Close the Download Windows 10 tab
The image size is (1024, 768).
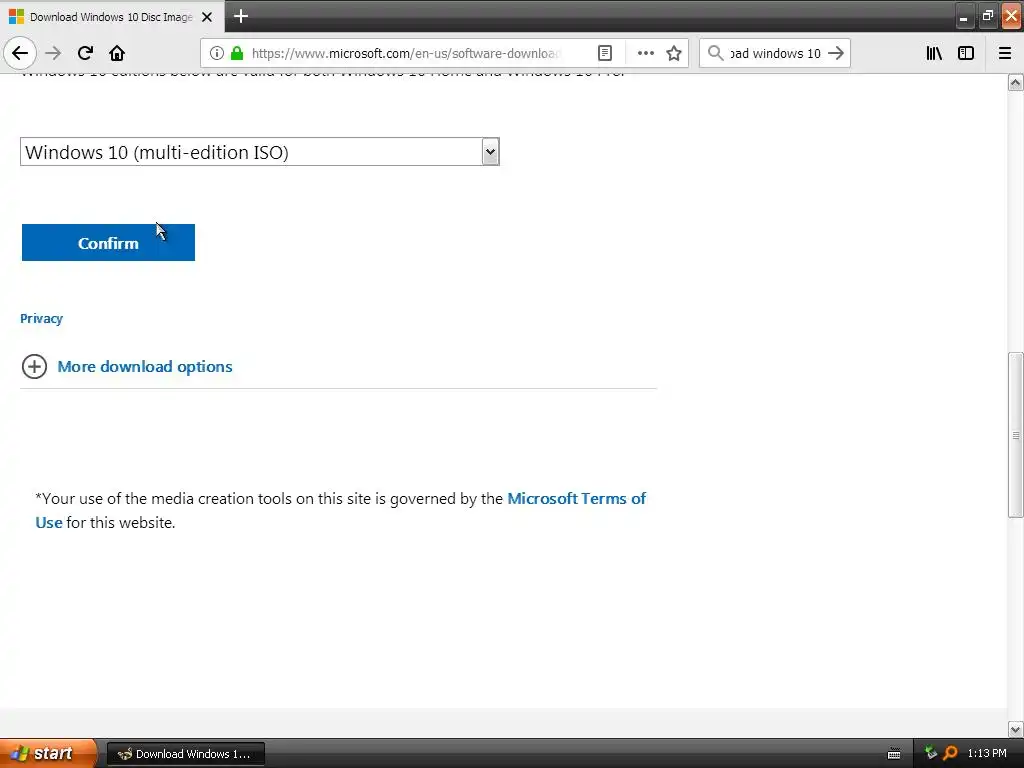click(207, 17)
